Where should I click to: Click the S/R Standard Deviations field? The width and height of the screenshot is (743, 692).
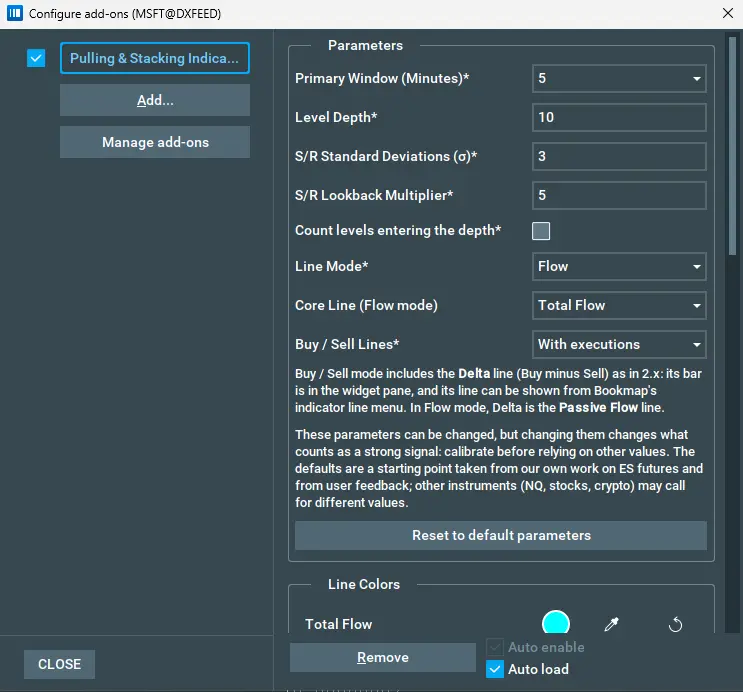click(619, 156)
